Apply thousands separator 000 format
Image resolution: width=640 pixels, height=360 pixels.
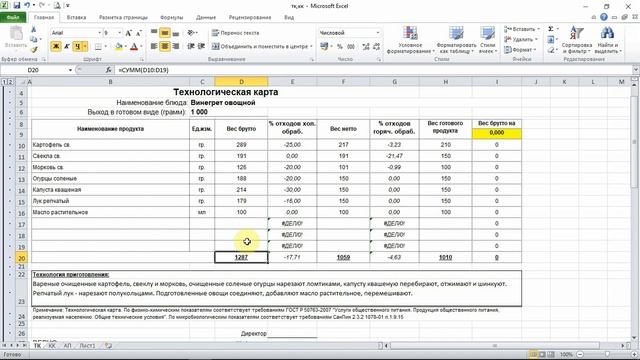coord(351,47)
